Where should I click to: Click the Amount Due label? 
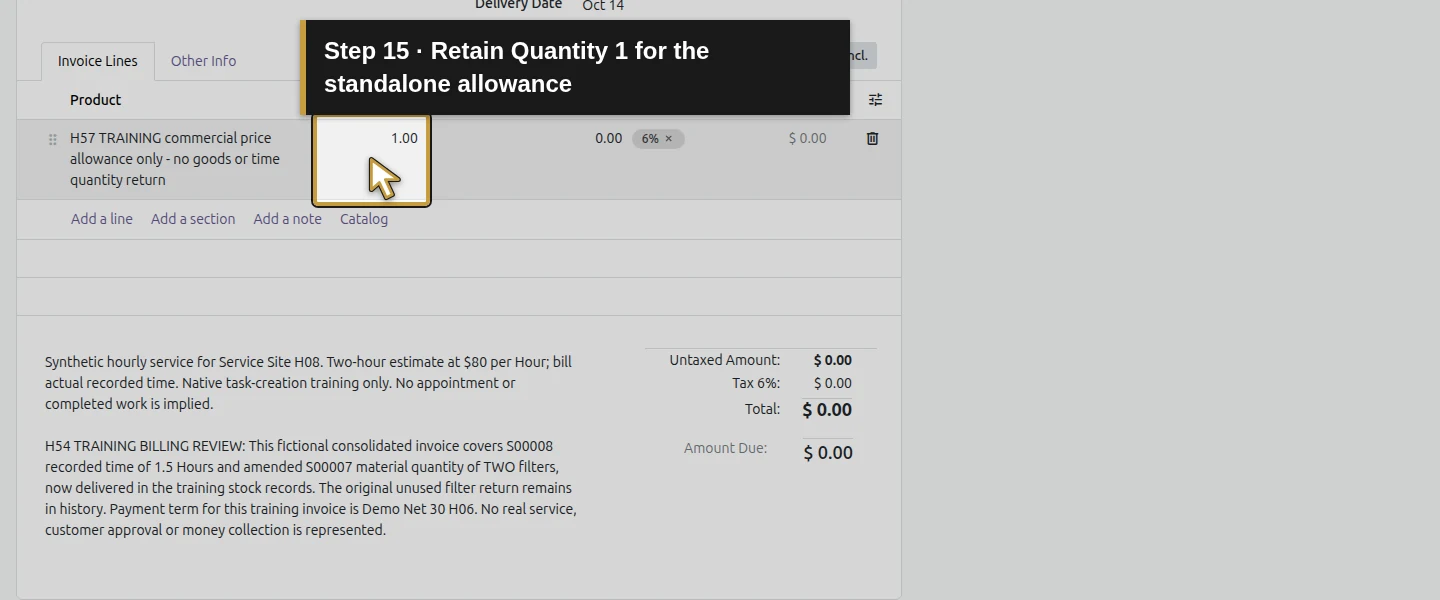tap(725, 448)
